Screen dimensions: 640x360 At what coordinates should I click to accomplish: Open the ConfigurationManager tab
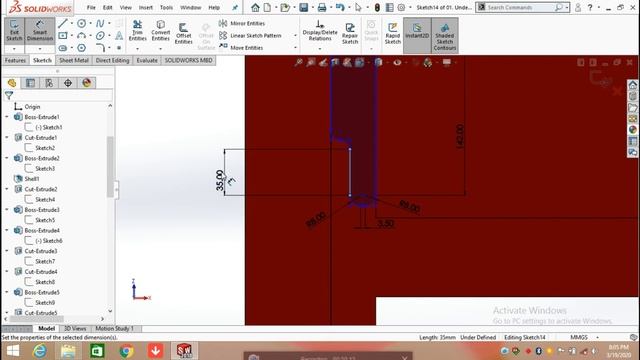point(49,83)
